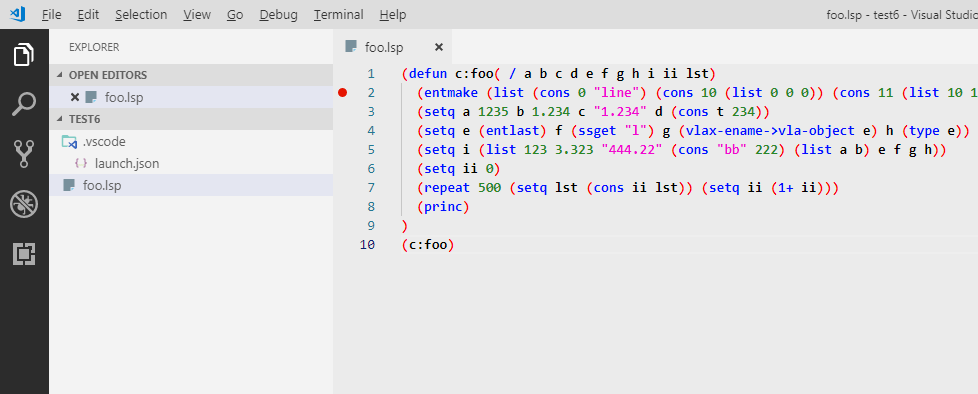Toggle the breakpoint on line 2
The image size is (978, 394).
[x=342, y=92]
